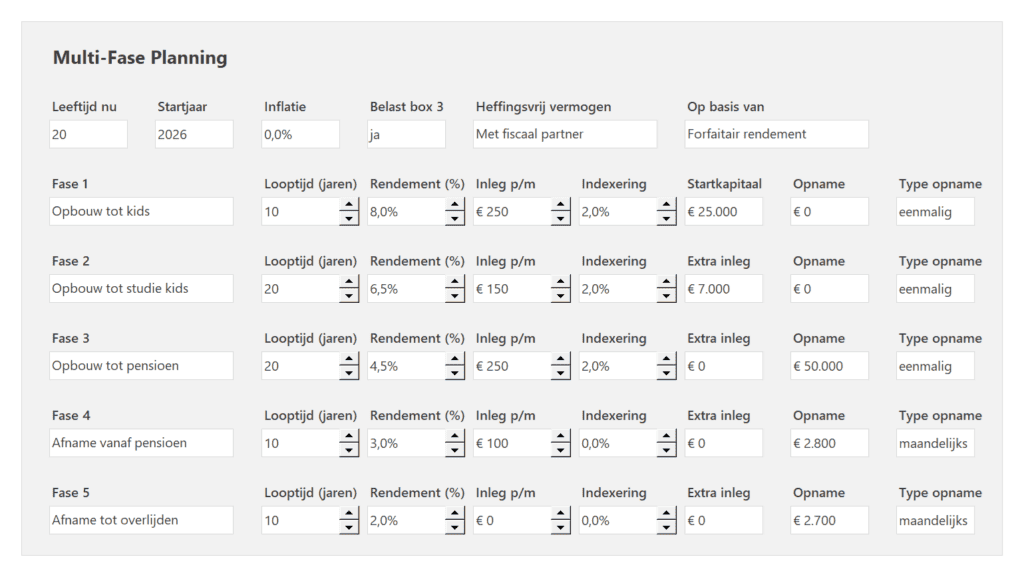This screenshot has width=1024, height=577.
Task: Click the Inflatie percentage field
Action: (x=299, y=134)
